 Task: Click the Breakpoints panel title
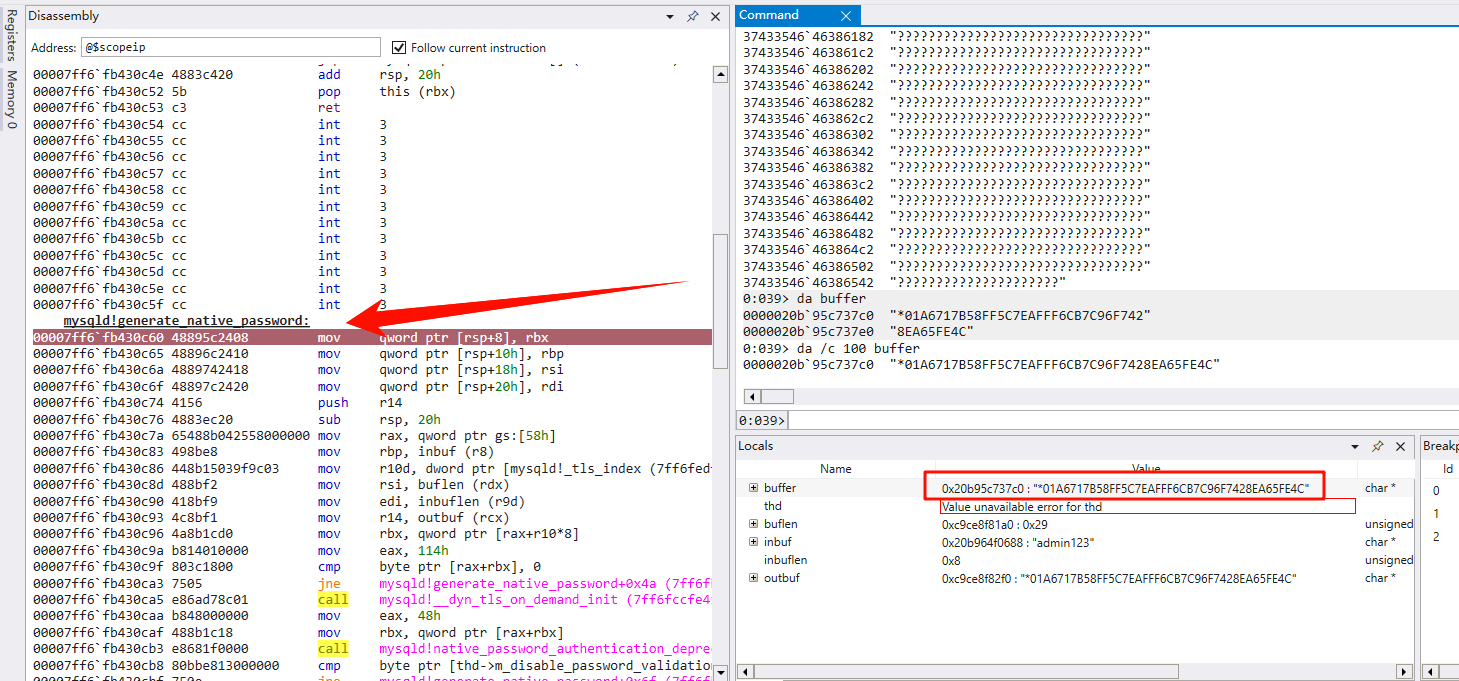pos(1440,446)
